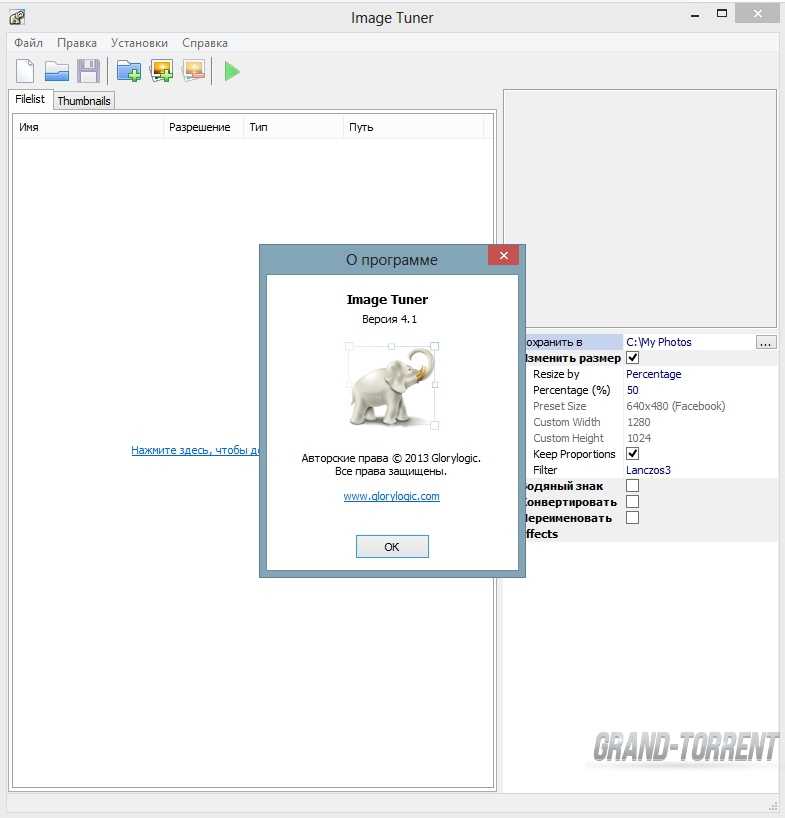The width and height of the screenshot is (785, 818).
Task: Sort by the Имя column header
Action: [88, 127]
